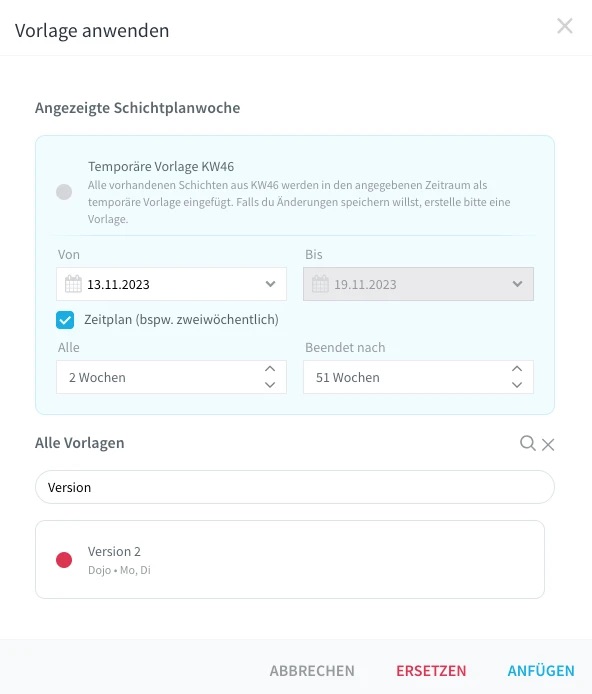Click the ANFÜGEN button
The height and width of the screenshot is (694, 592).
[x=541, y=671]
